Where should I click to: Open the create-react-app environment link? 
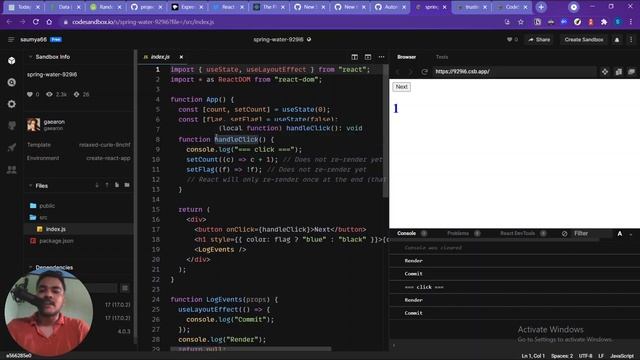pos(108,158)
